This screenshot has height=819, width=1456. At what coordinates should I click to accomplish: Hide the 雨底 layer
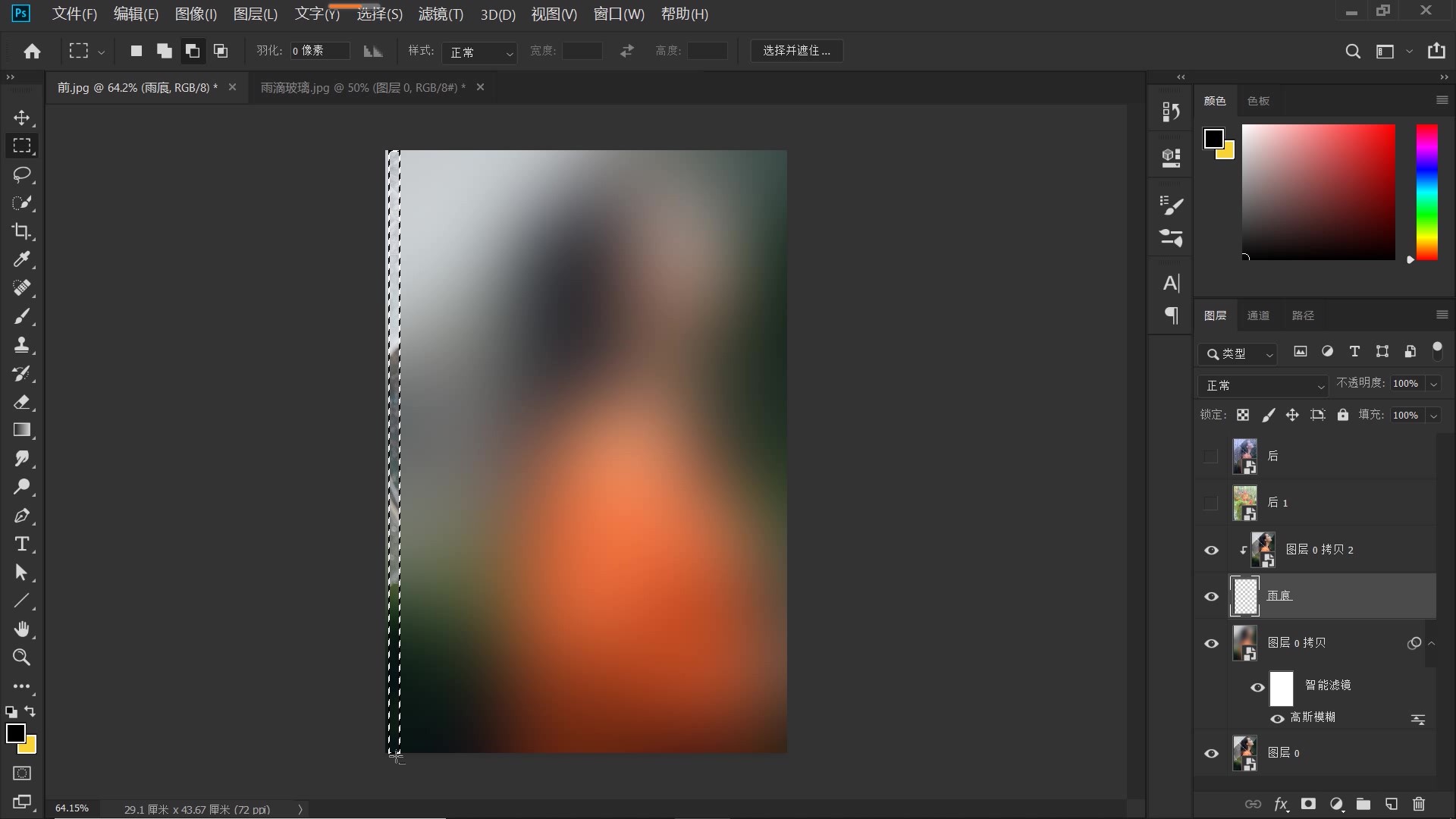pyautogui.click(x=1211, y=596)
